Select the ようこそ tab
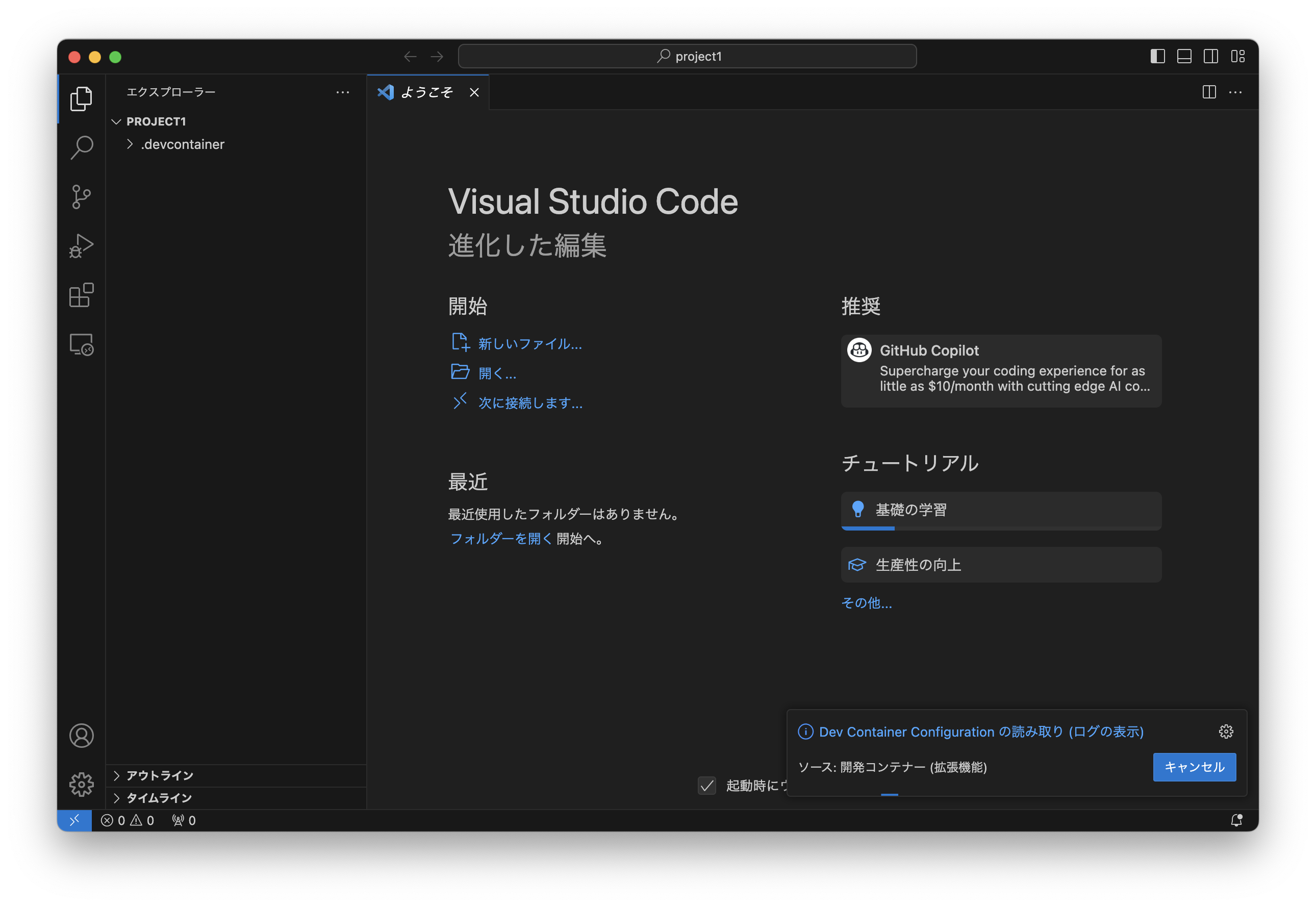The height and width of the screenshot is (907, 1316). (x=426, y=92)
